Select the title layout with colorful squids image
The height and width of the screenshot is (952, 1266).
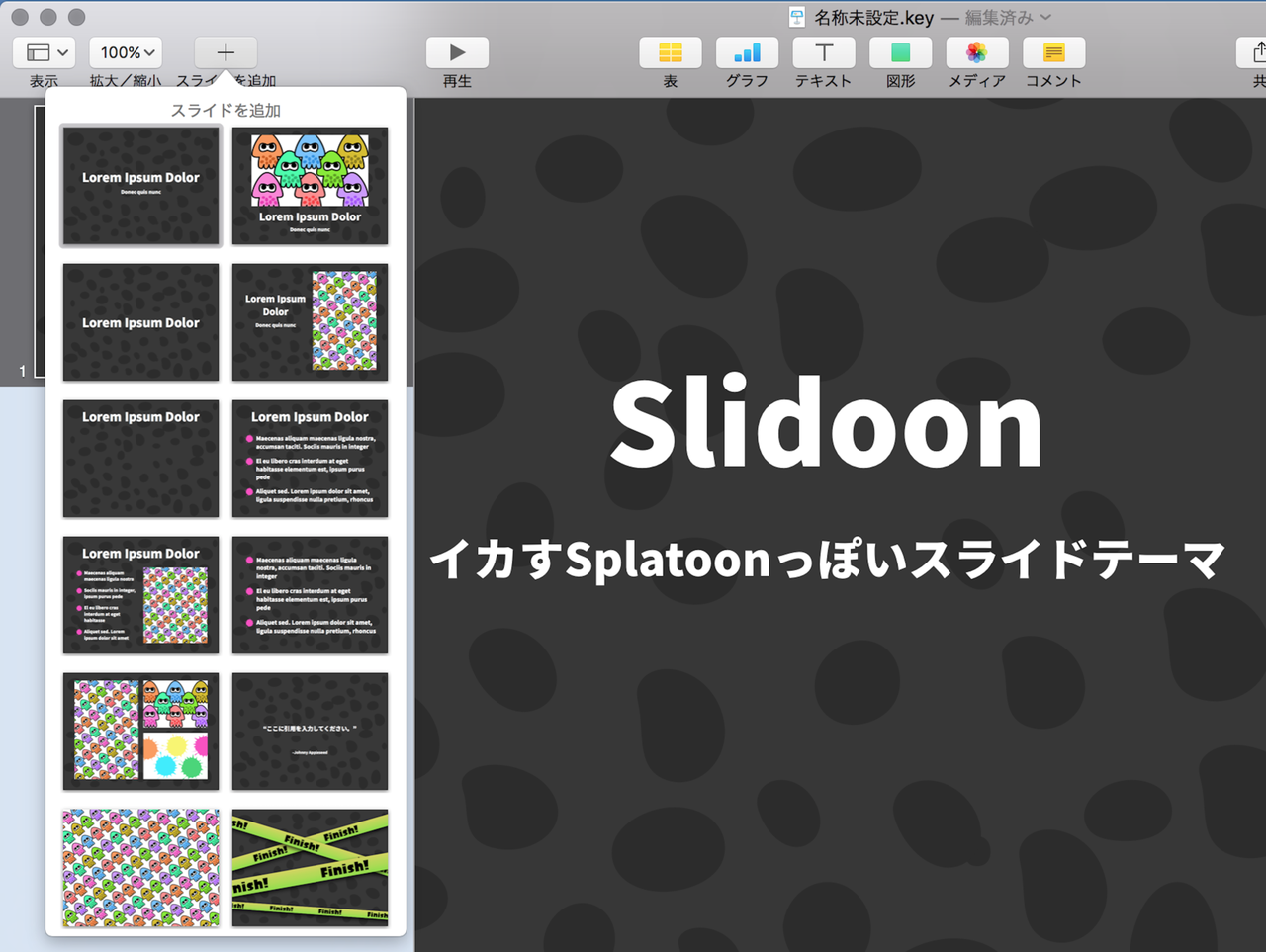[x=310, y=186]
